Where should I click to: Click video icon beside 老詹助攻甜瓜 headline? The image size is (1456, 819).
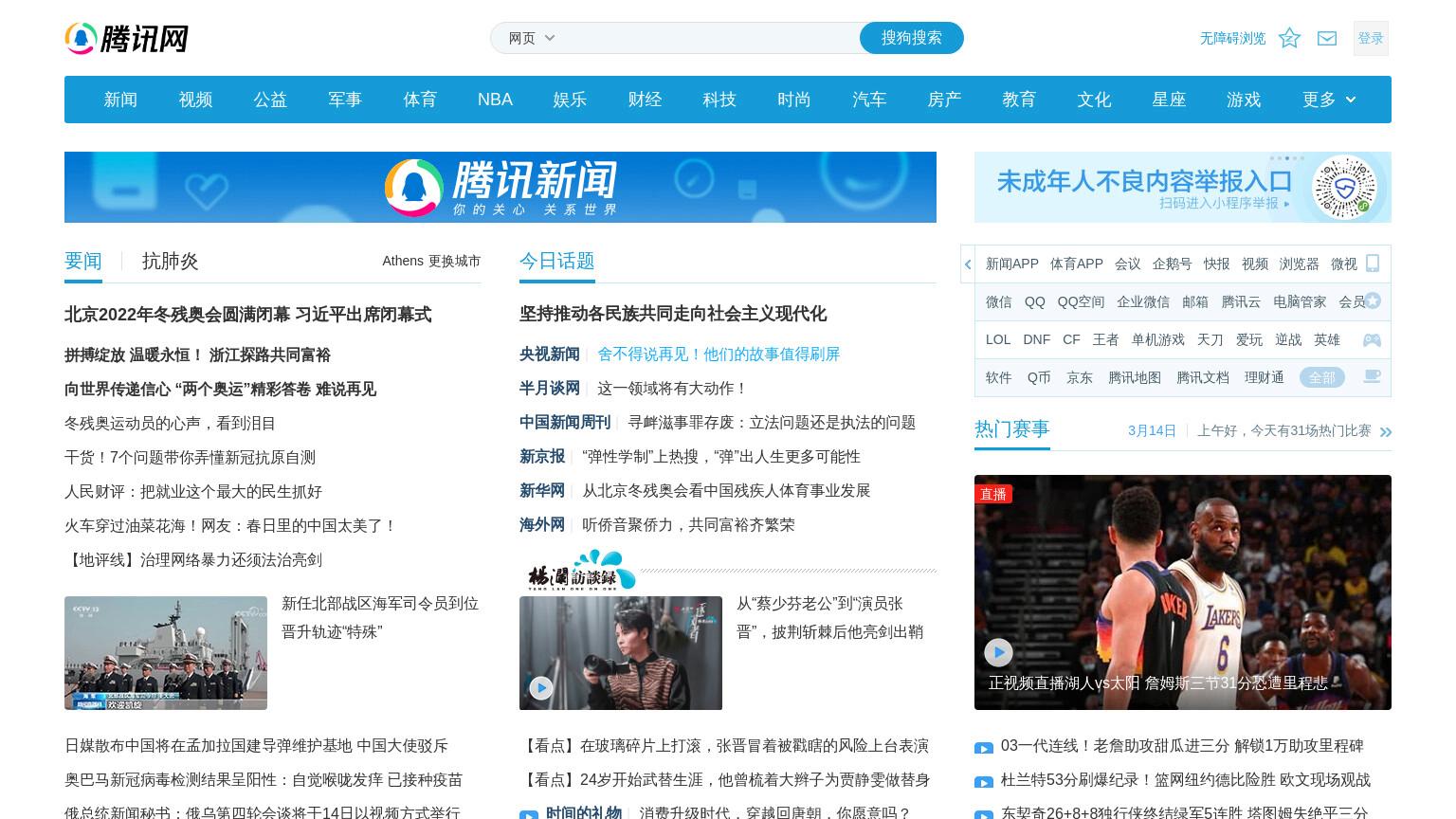[x=984, y=748]
